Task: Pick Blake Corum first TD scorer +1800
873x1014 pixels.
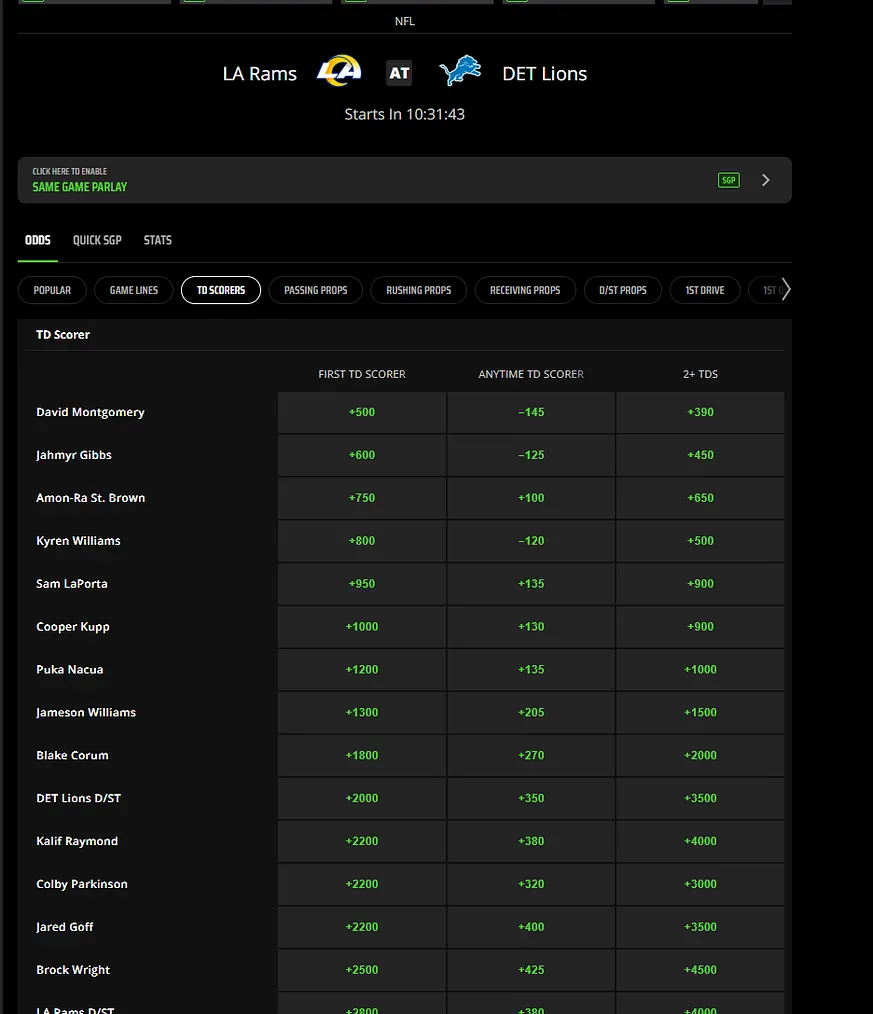Action: (x=362, y=755)
